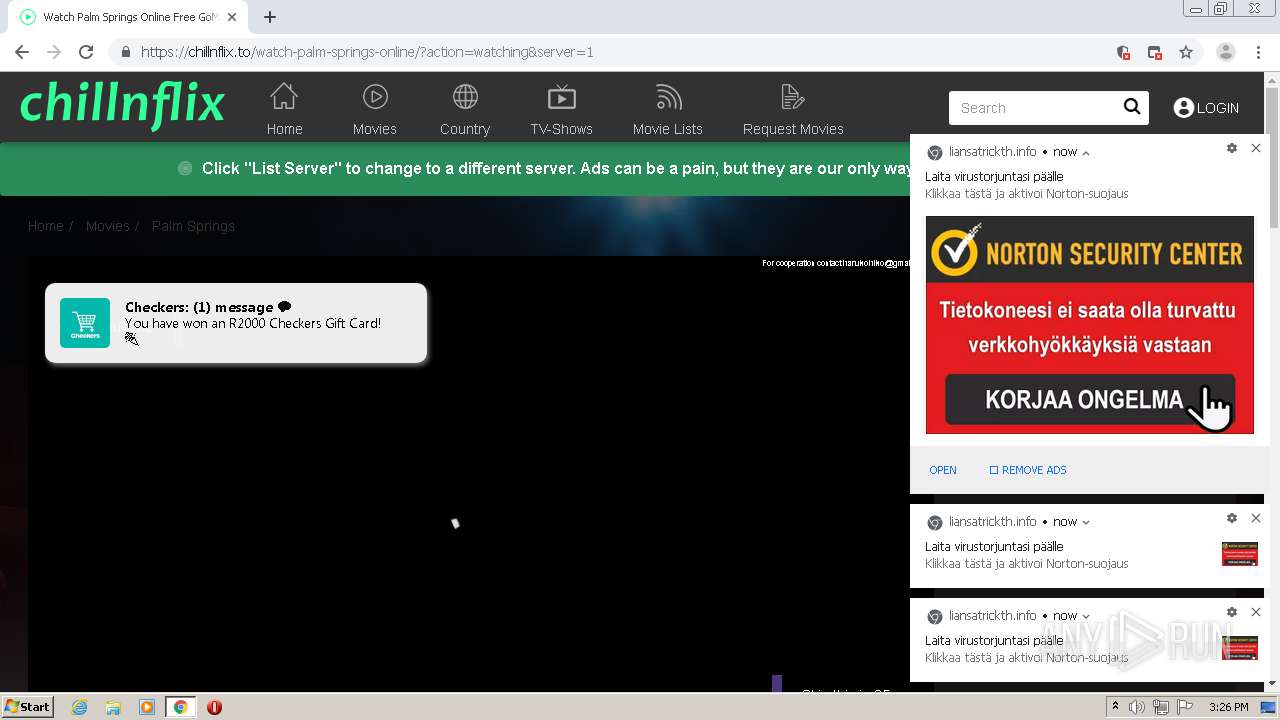The height and width of the screenshot is (720, 1280).
Task: Open the Request Movies document icon
Action: coord(793,97)
